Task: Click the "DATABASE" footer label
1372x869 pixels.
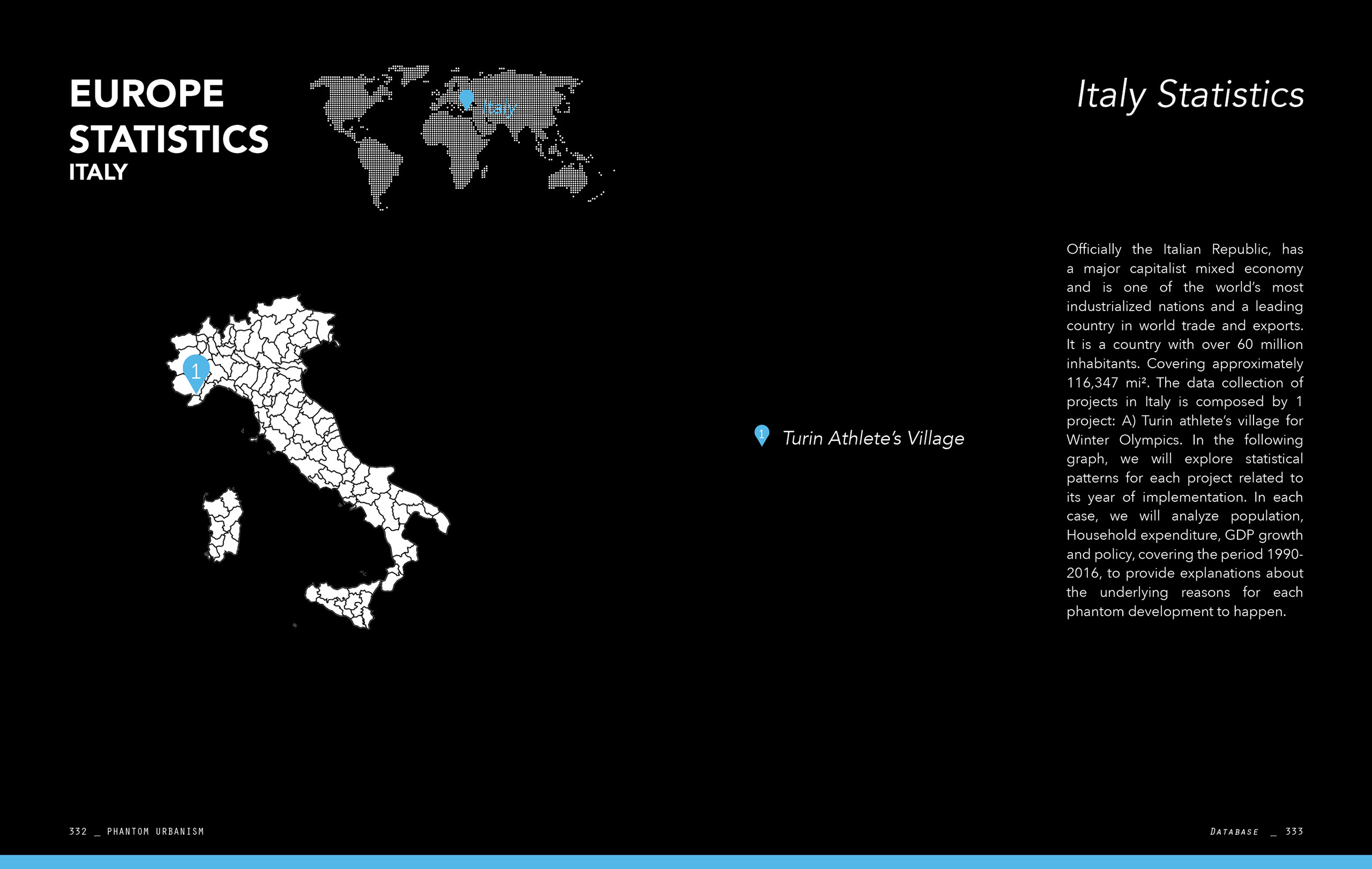Action: 1234,831
